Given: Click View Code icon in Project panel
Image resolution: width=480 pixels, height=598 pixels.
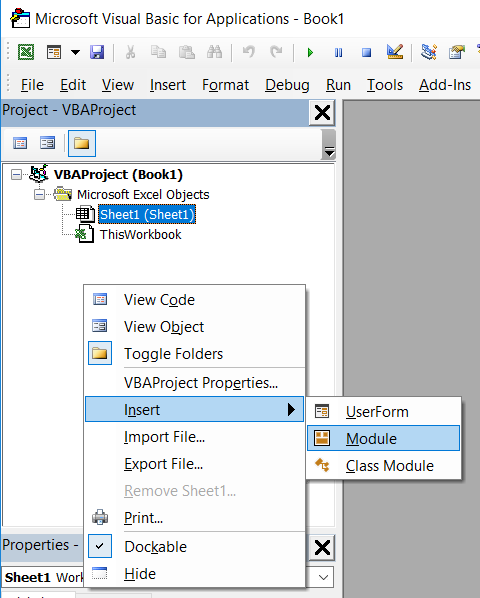Looking at the screenshot, I should click(20, 143).
